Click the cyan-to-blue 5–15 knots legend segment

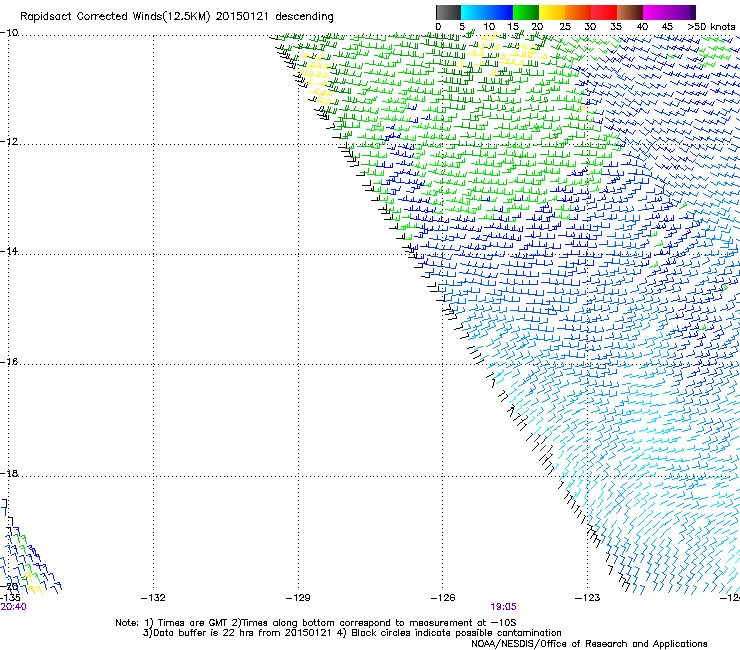487,12
